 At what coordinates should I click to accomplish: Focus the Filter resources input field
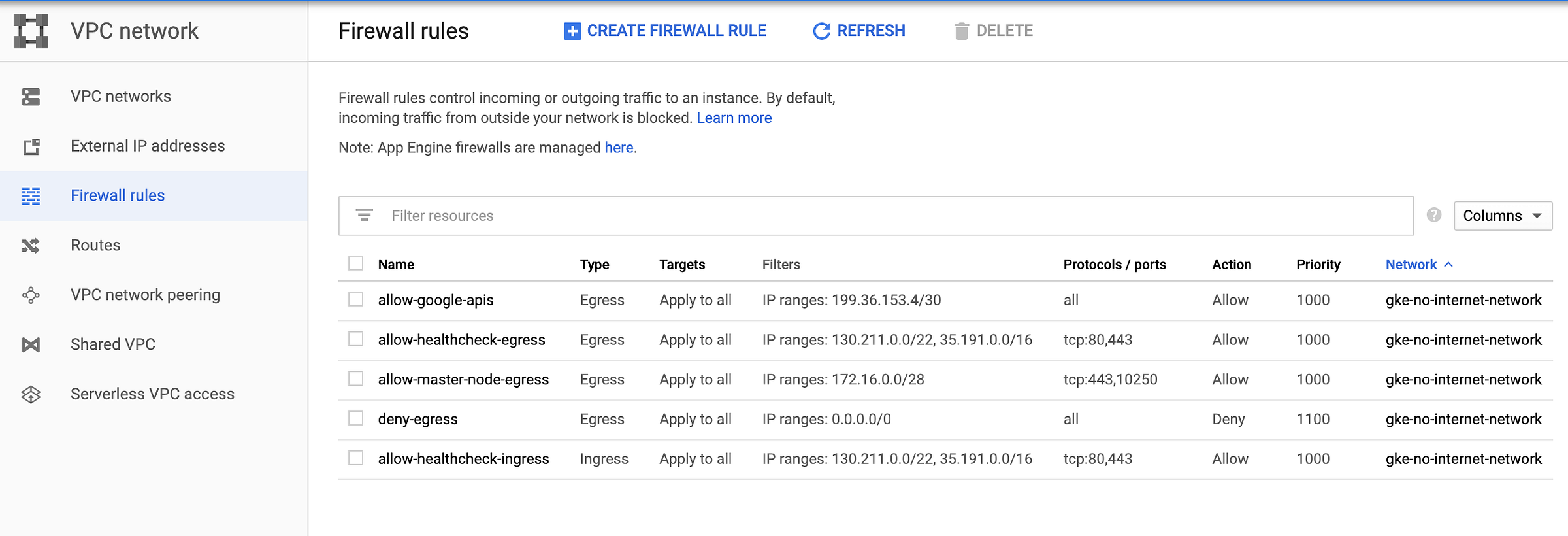(875, 216)
